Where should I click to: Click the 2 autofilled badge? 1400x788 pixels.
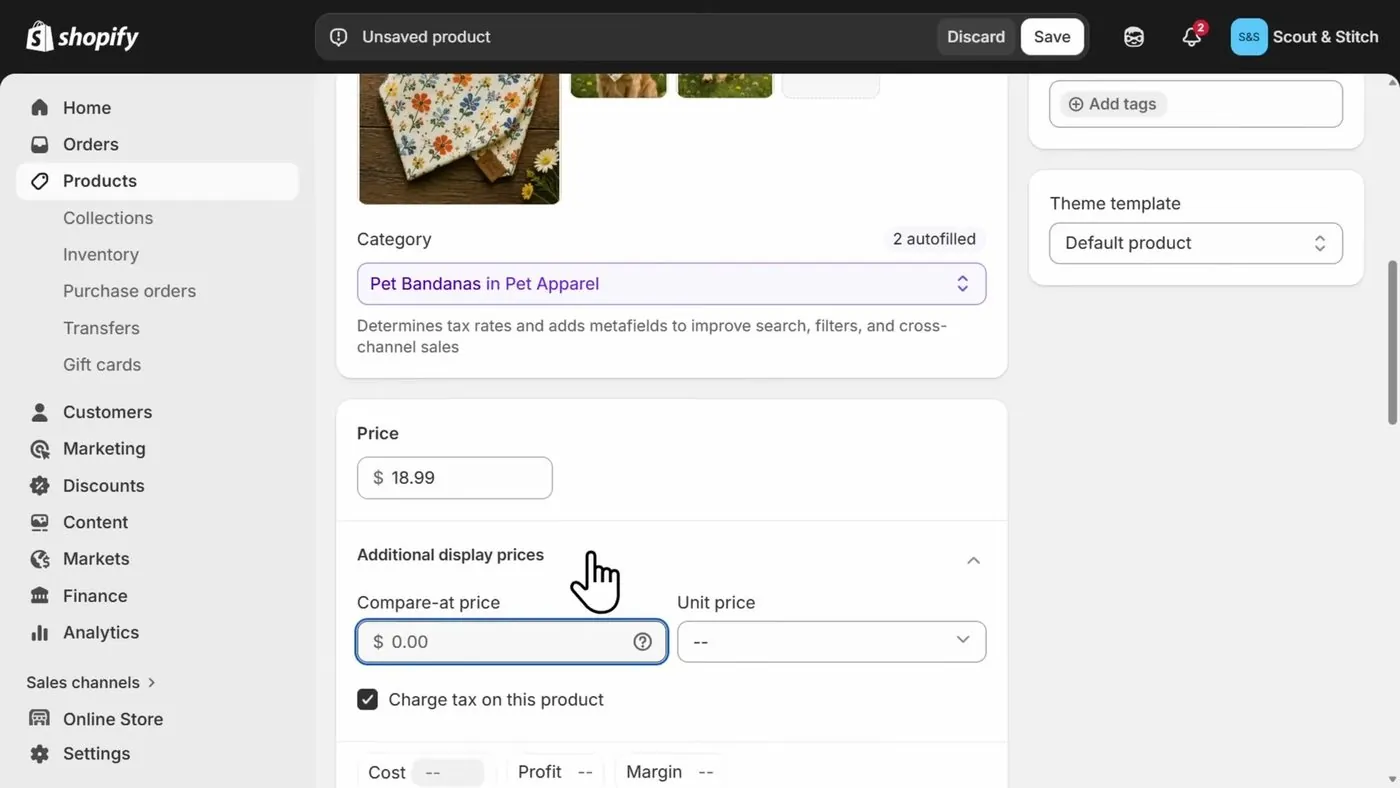click(x=934, y=239)
